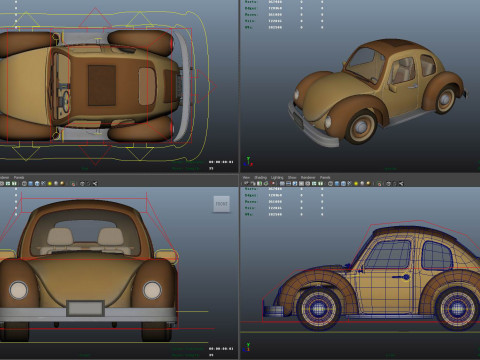The height and width of the screenshot is (360, 480).
Task: Click the Verts label in side view HUD
Action: [250, 189]
